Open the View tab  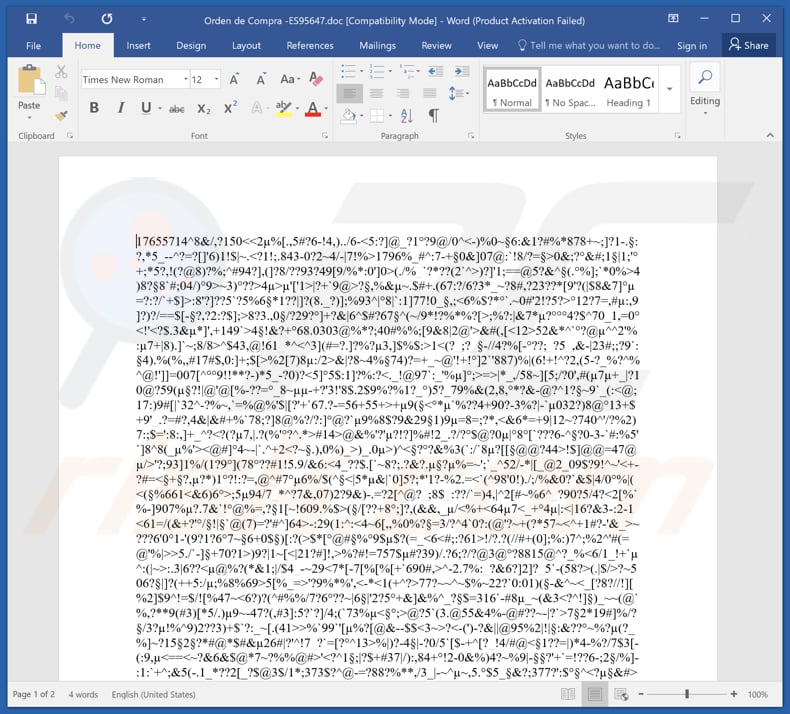click(x=487, y=45)
